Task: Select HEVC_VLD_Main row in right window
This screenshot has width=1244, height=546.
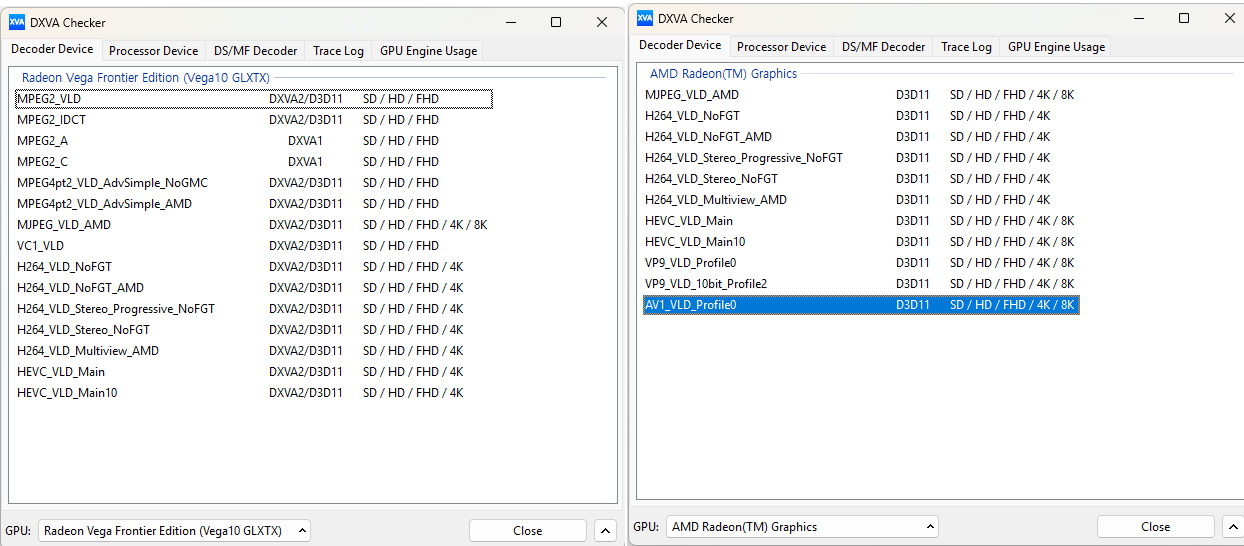Action: click(x=861, y=221)
